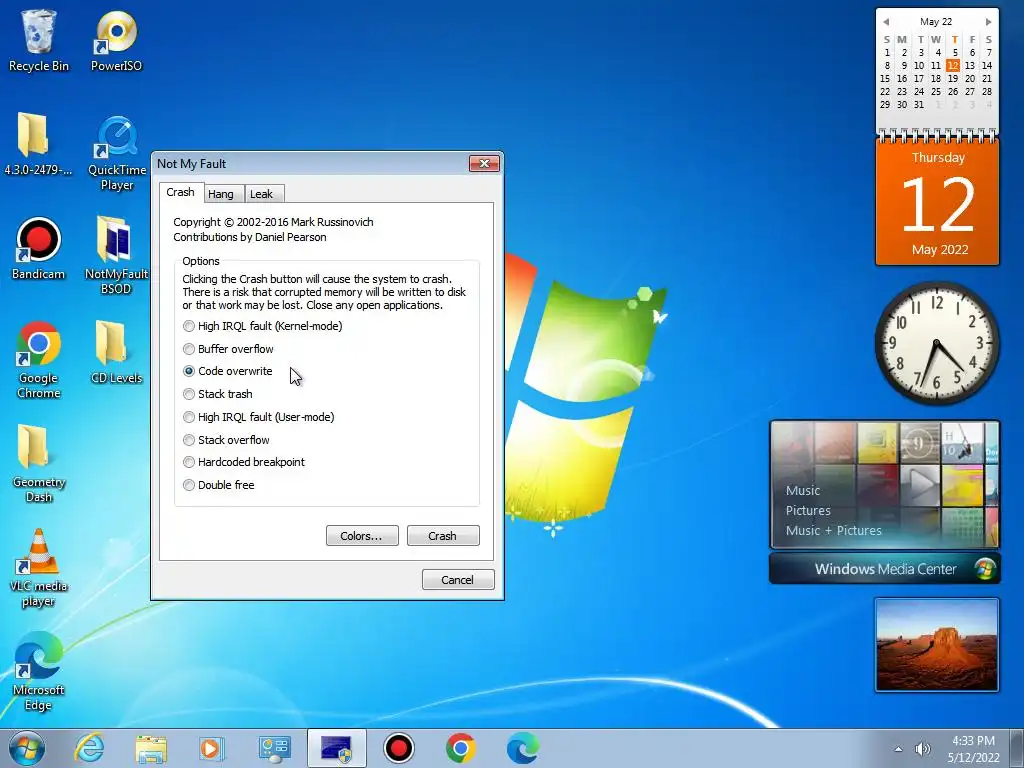Viewport: 1024px width, 768px height.
Task: Click the Crash button
Action: pos(443,536)
